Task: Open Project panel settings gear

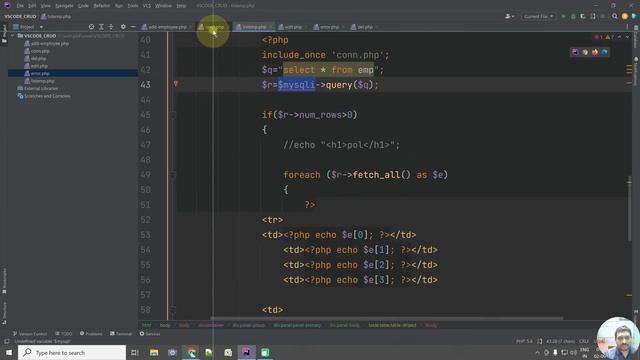Action: click(123, 27)
